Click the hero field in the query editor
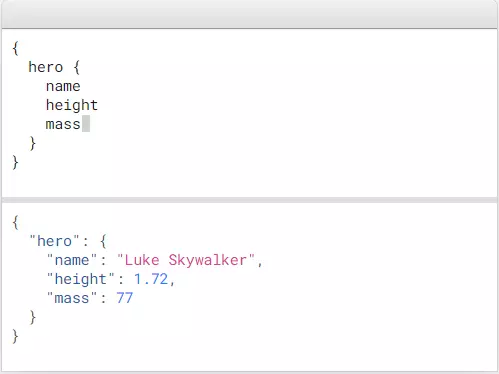 click(46, 67)
